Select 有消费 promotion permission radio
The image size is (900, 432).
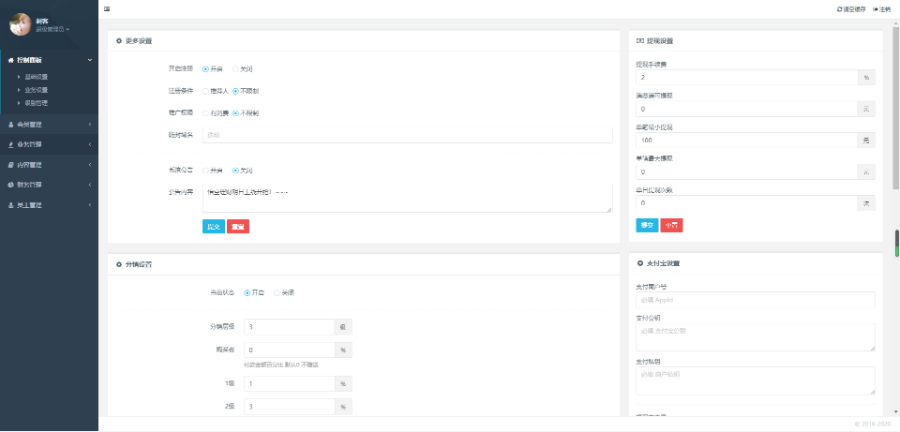[205, 113]
